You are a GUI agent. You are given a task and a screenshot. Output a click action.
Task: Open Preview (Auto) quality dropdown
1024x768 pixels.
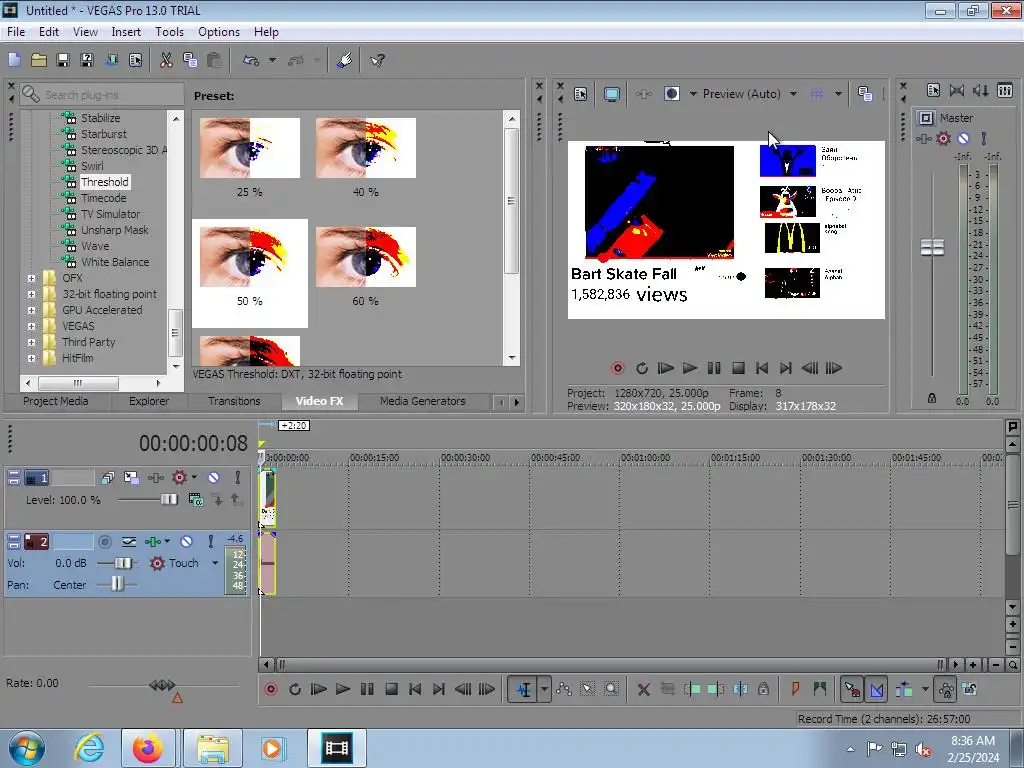pyautogui.click(x=793, y=94)
